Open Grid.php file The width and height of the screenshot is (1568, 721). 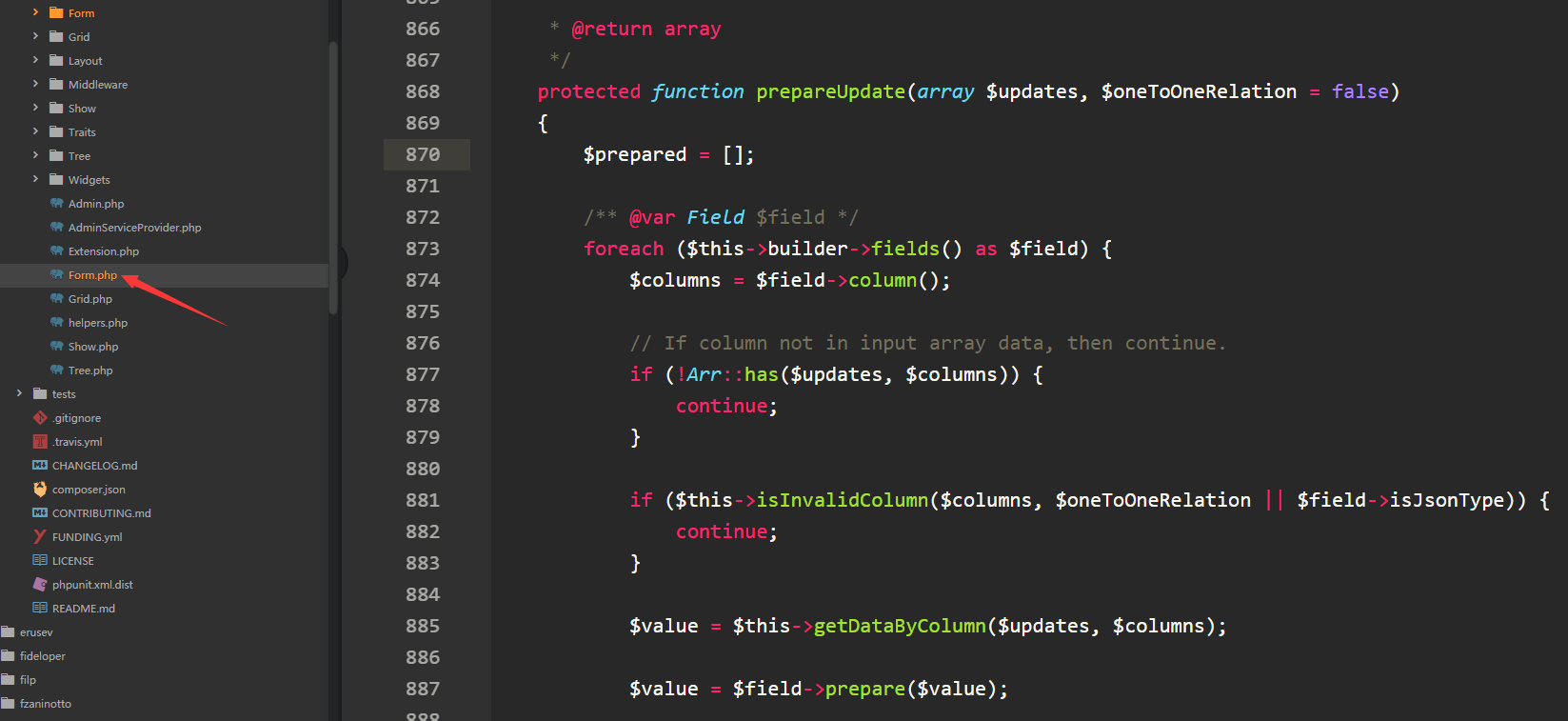(x=90, y=299)
